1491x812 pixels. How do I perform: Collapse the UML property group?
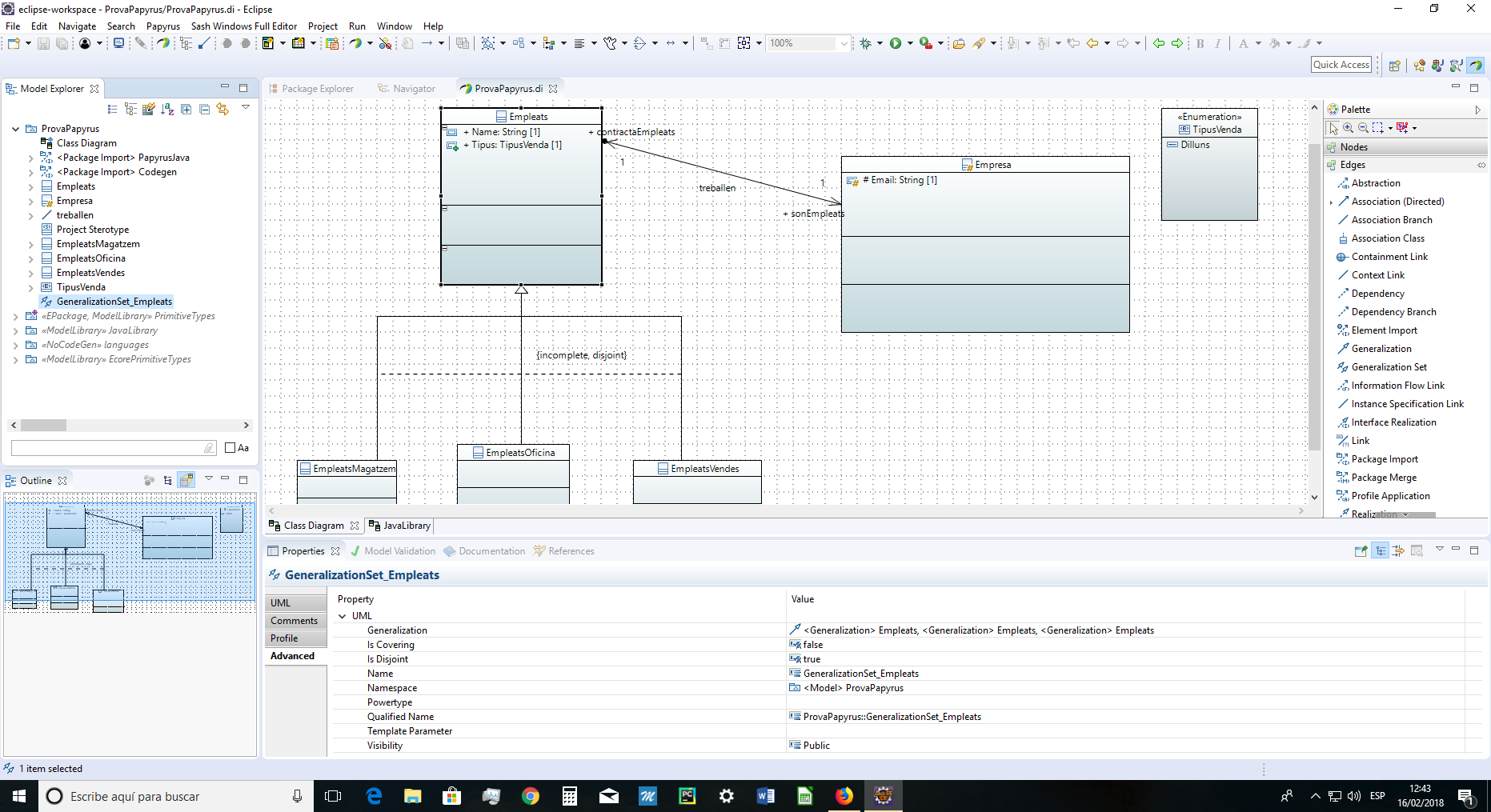[x=343, y=616]
